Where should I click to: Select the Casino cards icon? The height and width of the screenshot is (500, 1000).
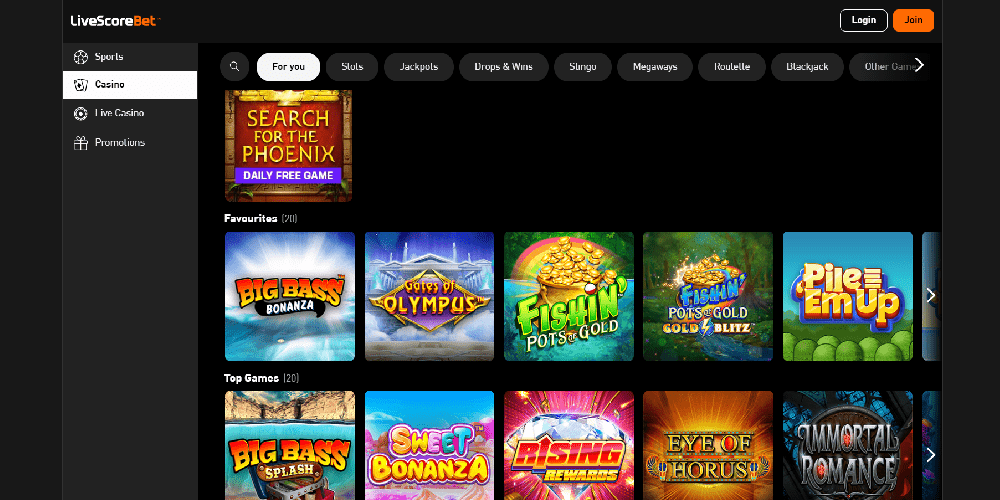tap(80, 85)
